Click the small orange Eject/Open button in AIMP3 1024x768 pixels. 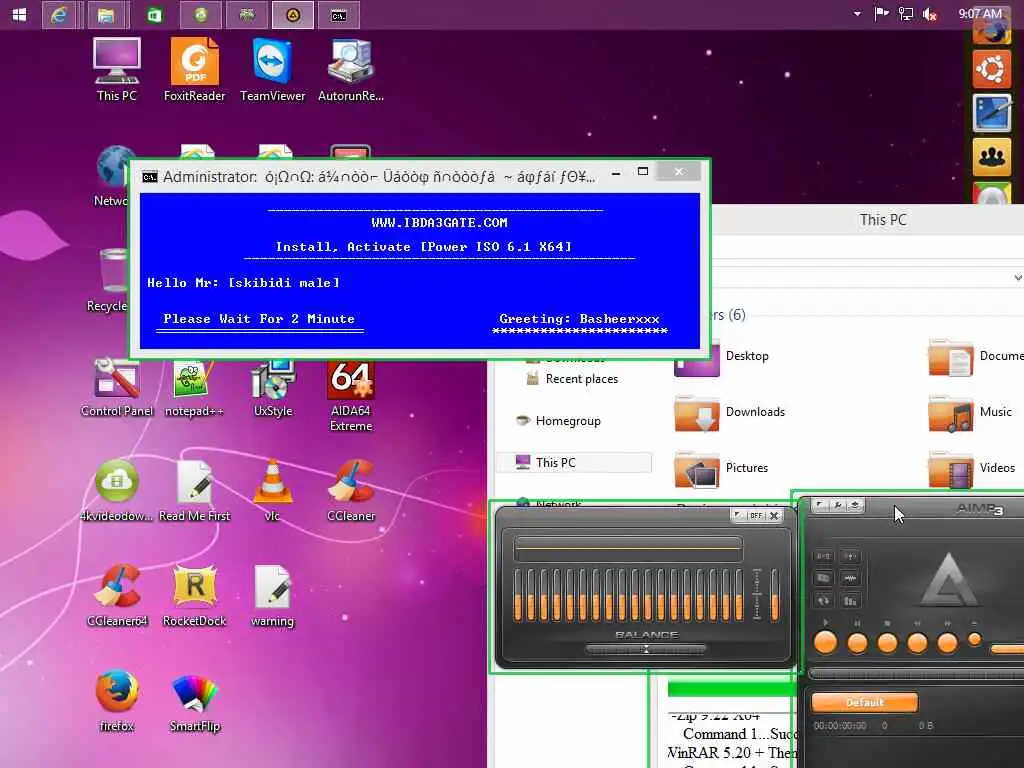(974, 639)
